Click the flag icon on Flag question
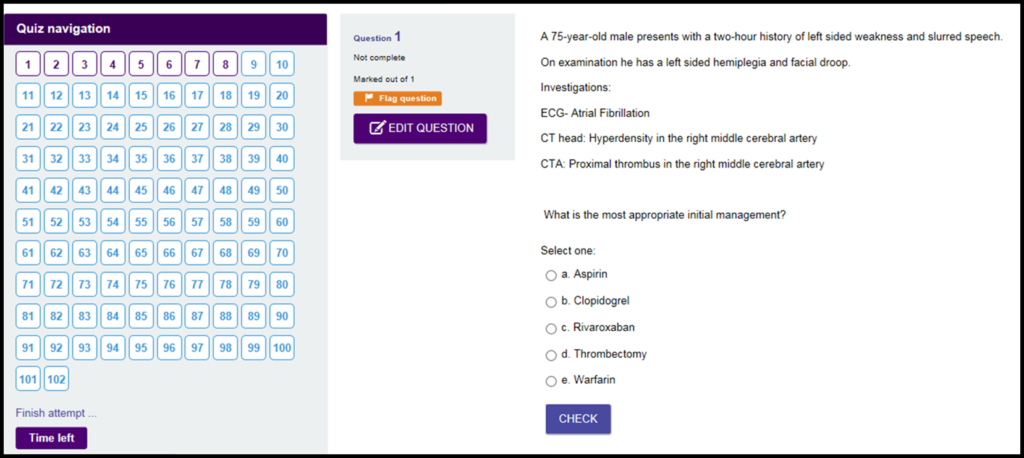 (368, 99)
